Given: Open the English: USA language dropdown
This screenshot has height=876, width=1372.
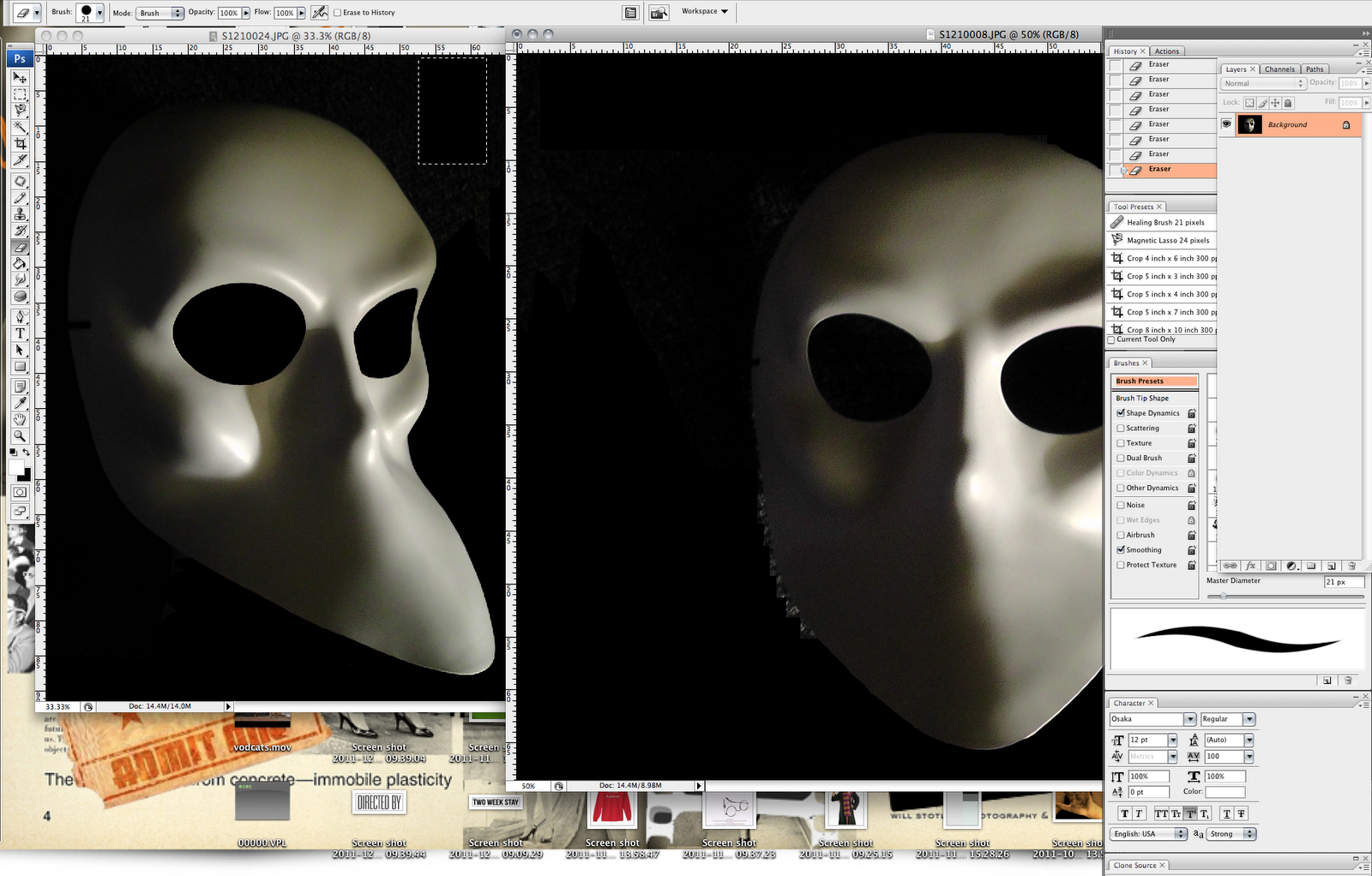Looking at the screenshot, I should [1149, 834].
